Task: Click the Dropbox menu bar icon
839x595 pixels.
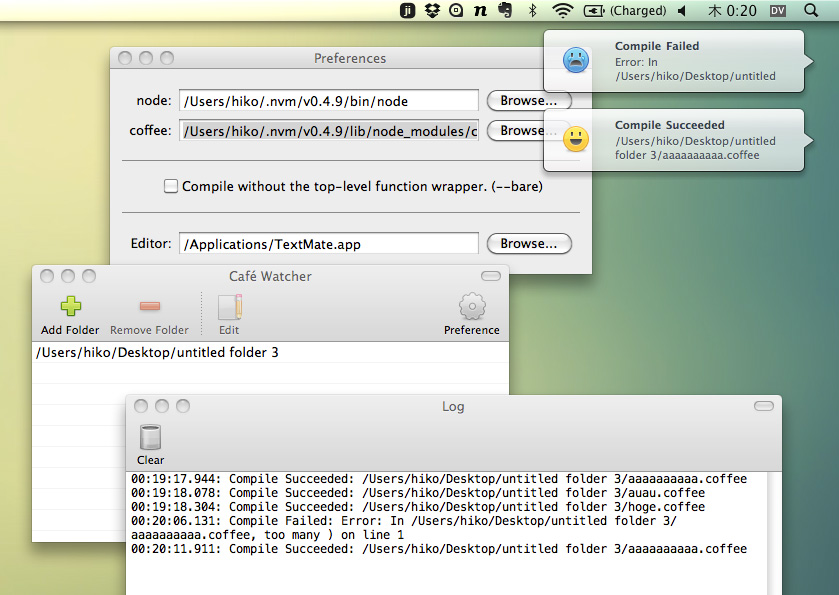Action: click(432, 11)
